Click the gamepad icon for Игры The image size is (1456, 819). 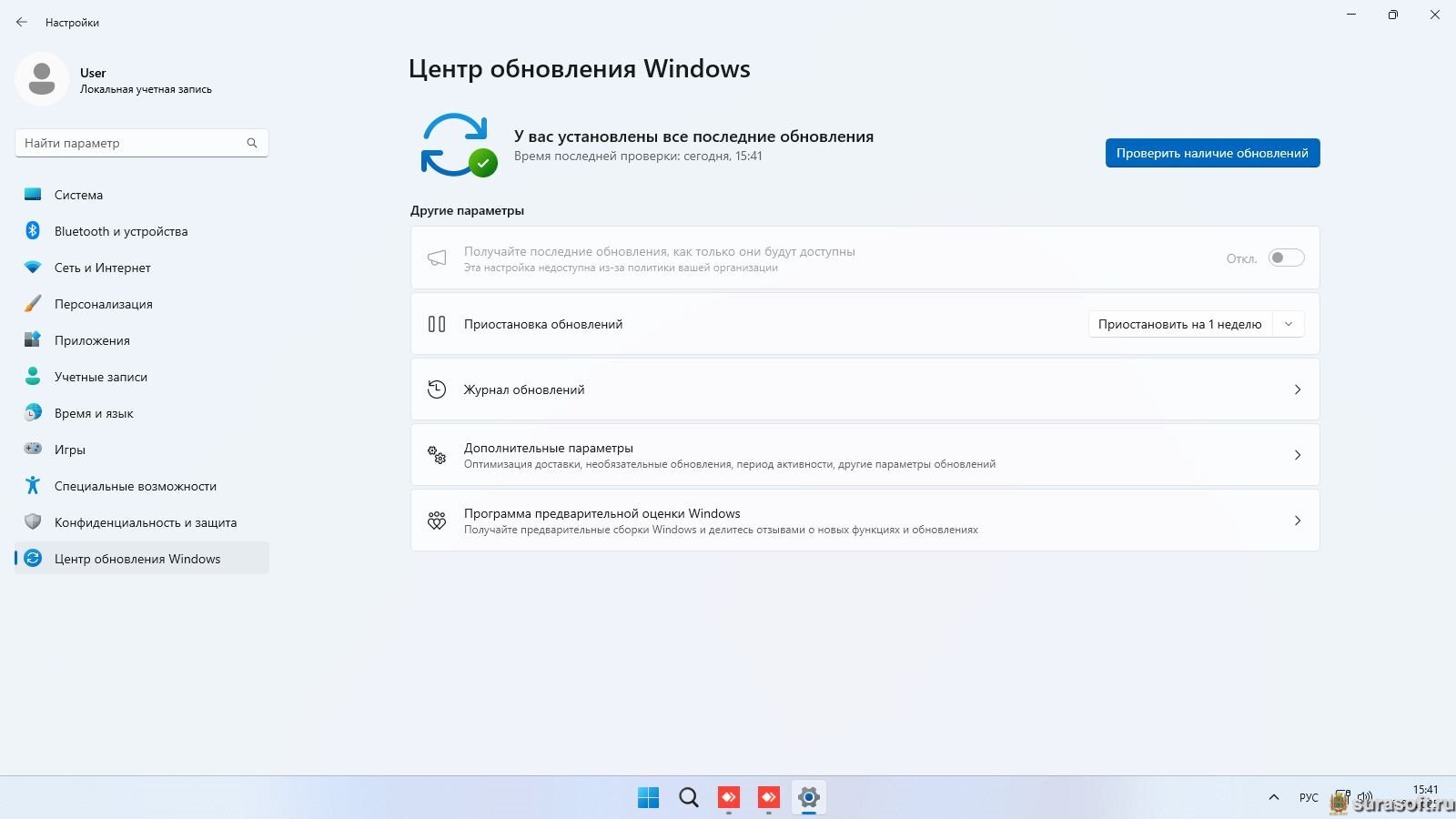33,449
